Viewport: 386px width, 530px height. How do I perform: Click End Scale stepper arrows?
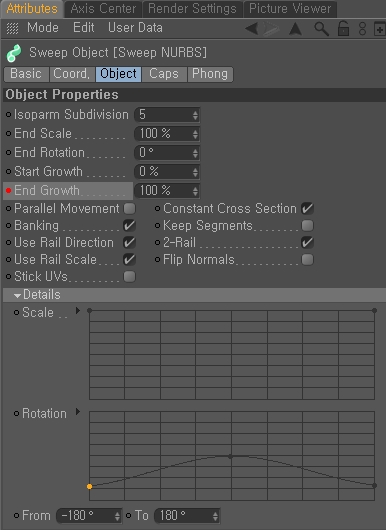click(195, 134)
